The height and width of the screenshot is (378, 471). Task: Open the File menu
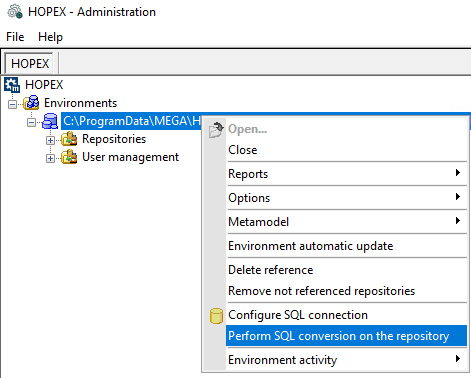pos(15,37)
